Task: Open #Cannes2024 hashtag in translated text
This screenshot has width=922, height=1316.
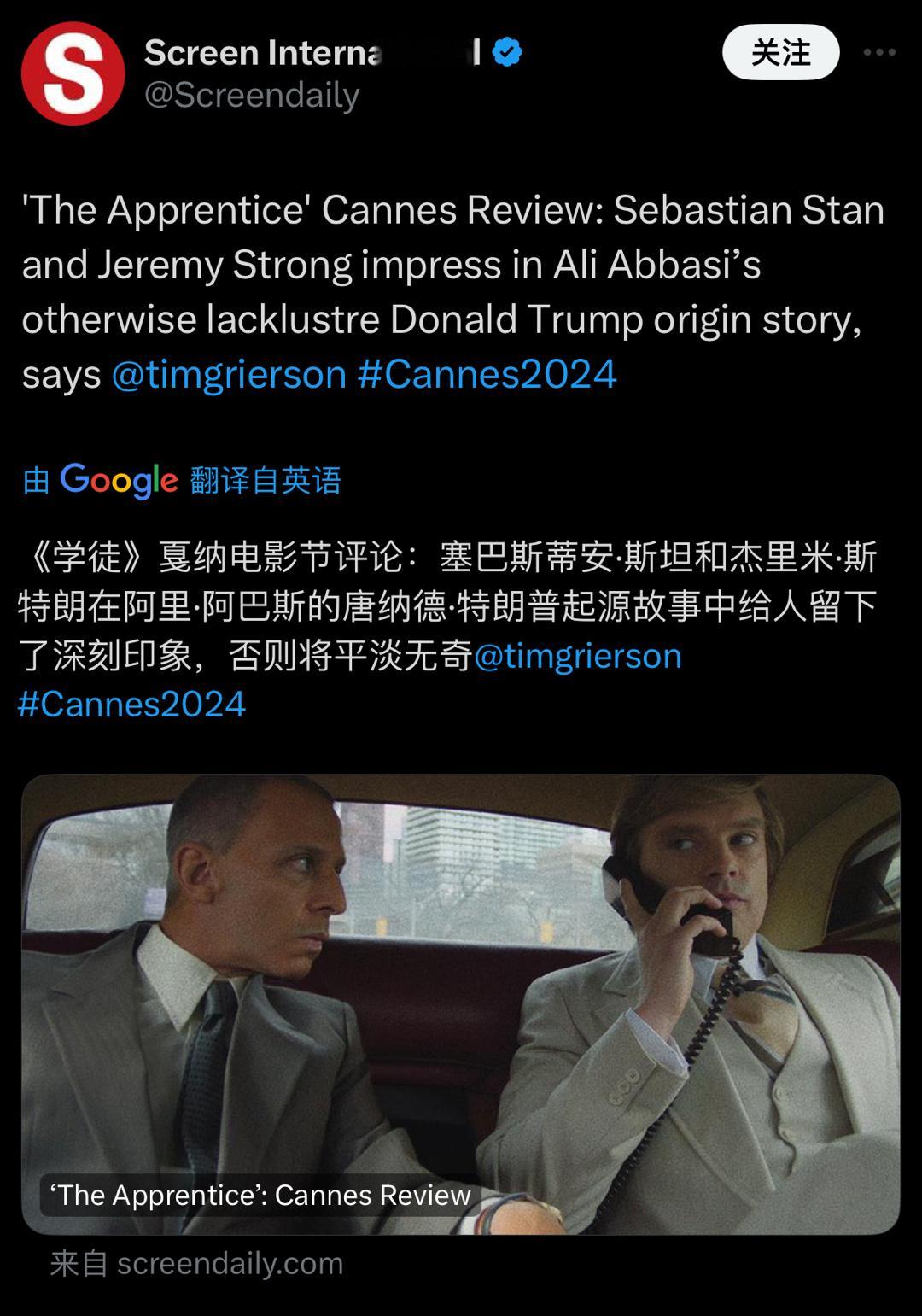Action: [131, 705]
